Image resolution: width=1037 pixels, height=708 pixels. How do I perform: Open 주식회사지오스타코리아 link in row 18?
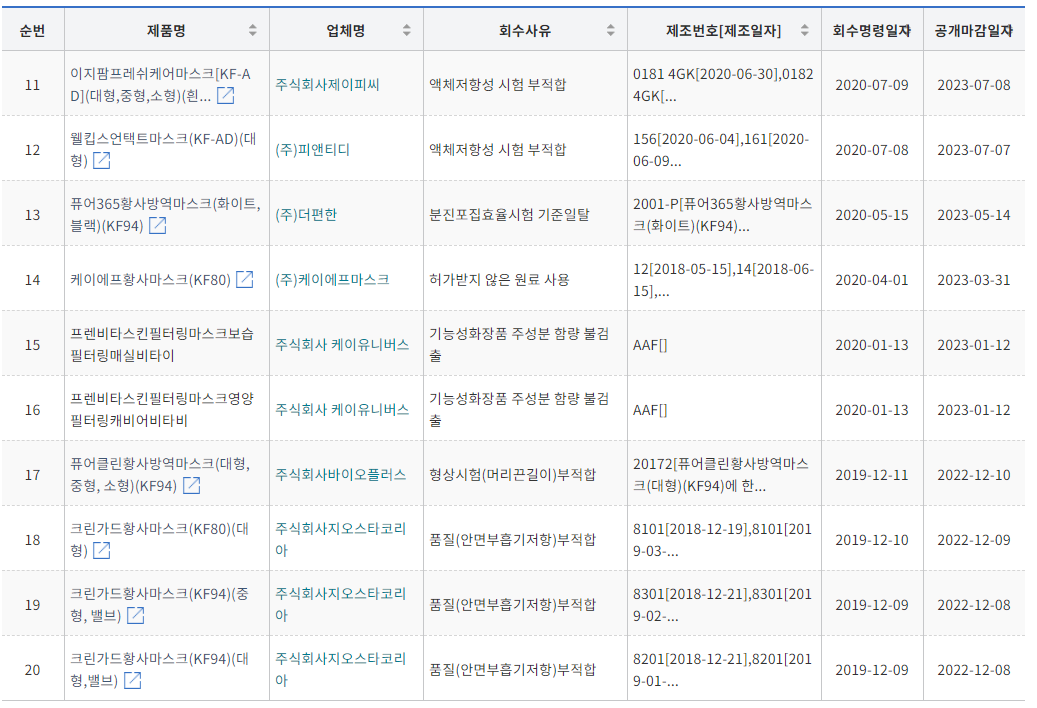point(341,539)
